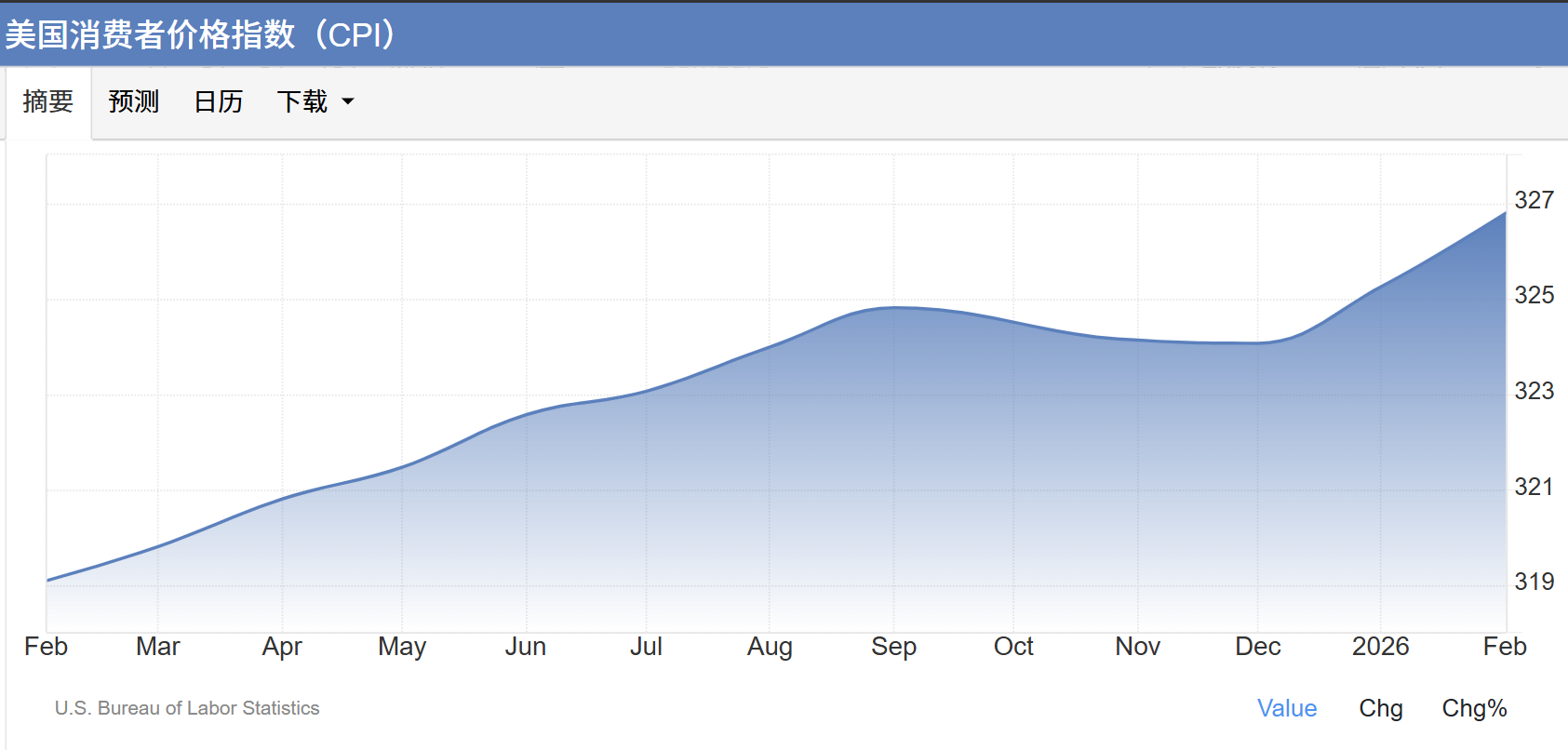Click the Sep peak on chart line
1568x750 pixels.
[894, 308]
